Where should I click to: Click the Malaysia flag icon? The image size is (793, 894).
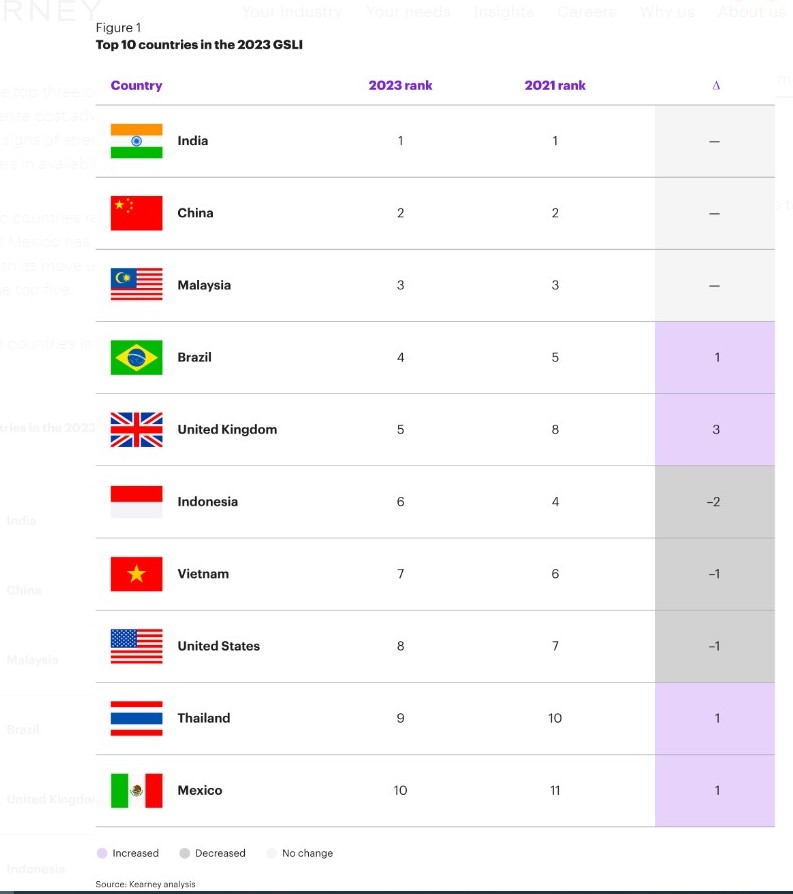point(136,285)
